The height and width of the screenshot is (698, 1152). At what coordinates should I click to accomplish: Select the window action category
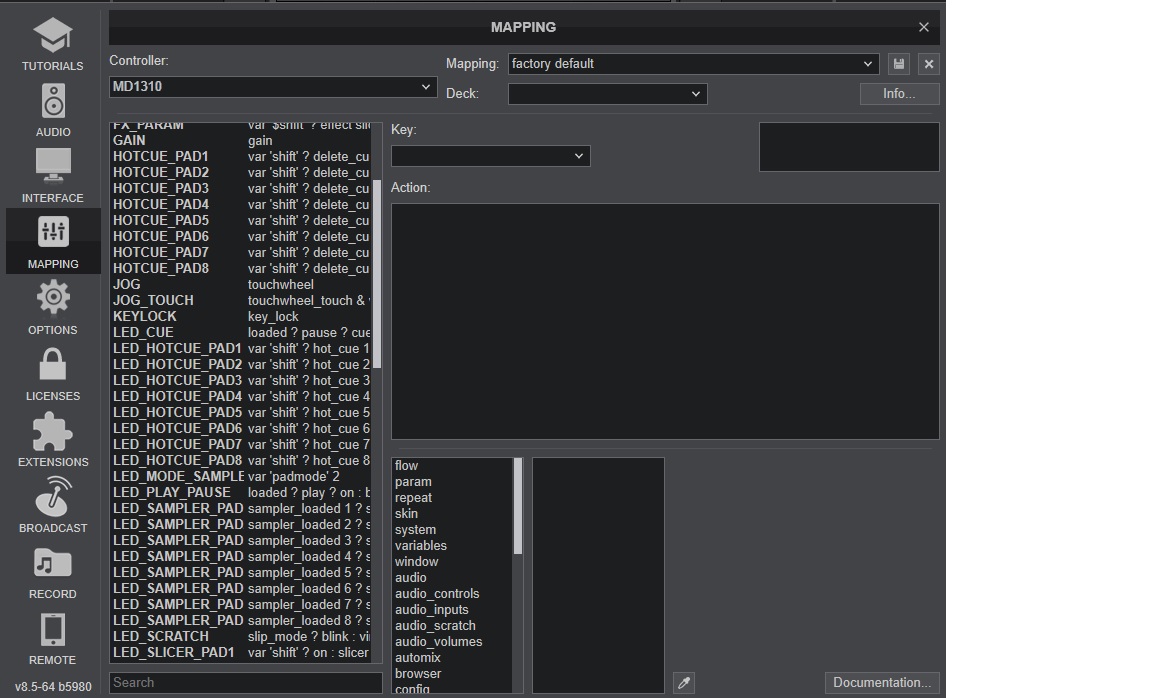point(453,562)
